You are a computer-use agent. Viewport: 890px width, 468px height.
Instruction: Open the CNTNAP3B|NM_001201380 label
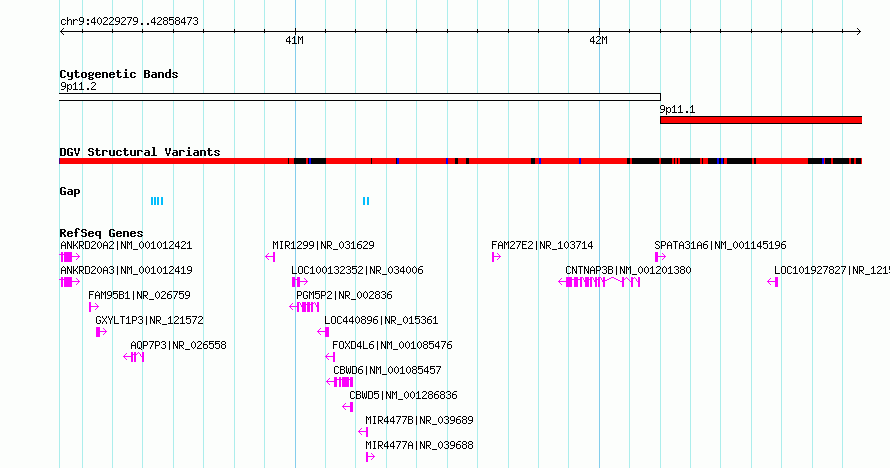point(628,270)
